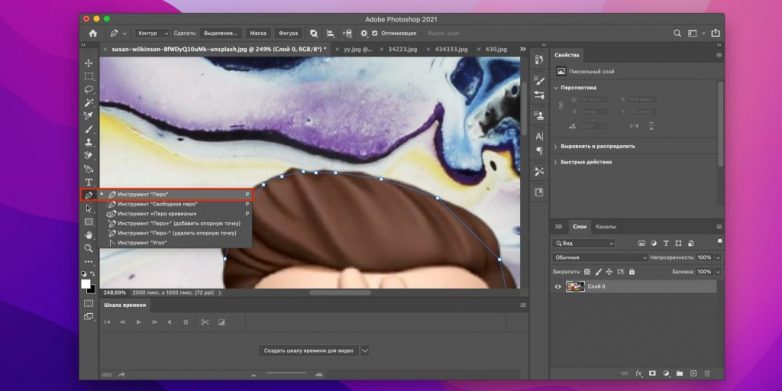
Task: Toggle type layer filter T icon
Action: point(666,243)
